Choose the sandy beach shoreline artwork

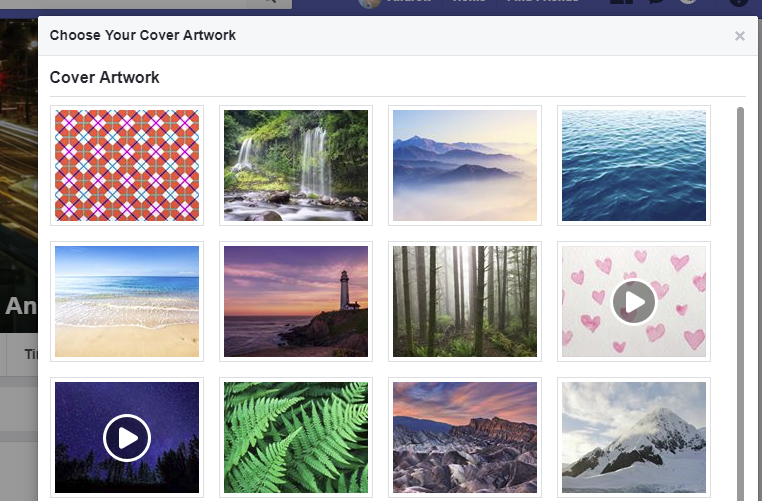click(127, 301)
